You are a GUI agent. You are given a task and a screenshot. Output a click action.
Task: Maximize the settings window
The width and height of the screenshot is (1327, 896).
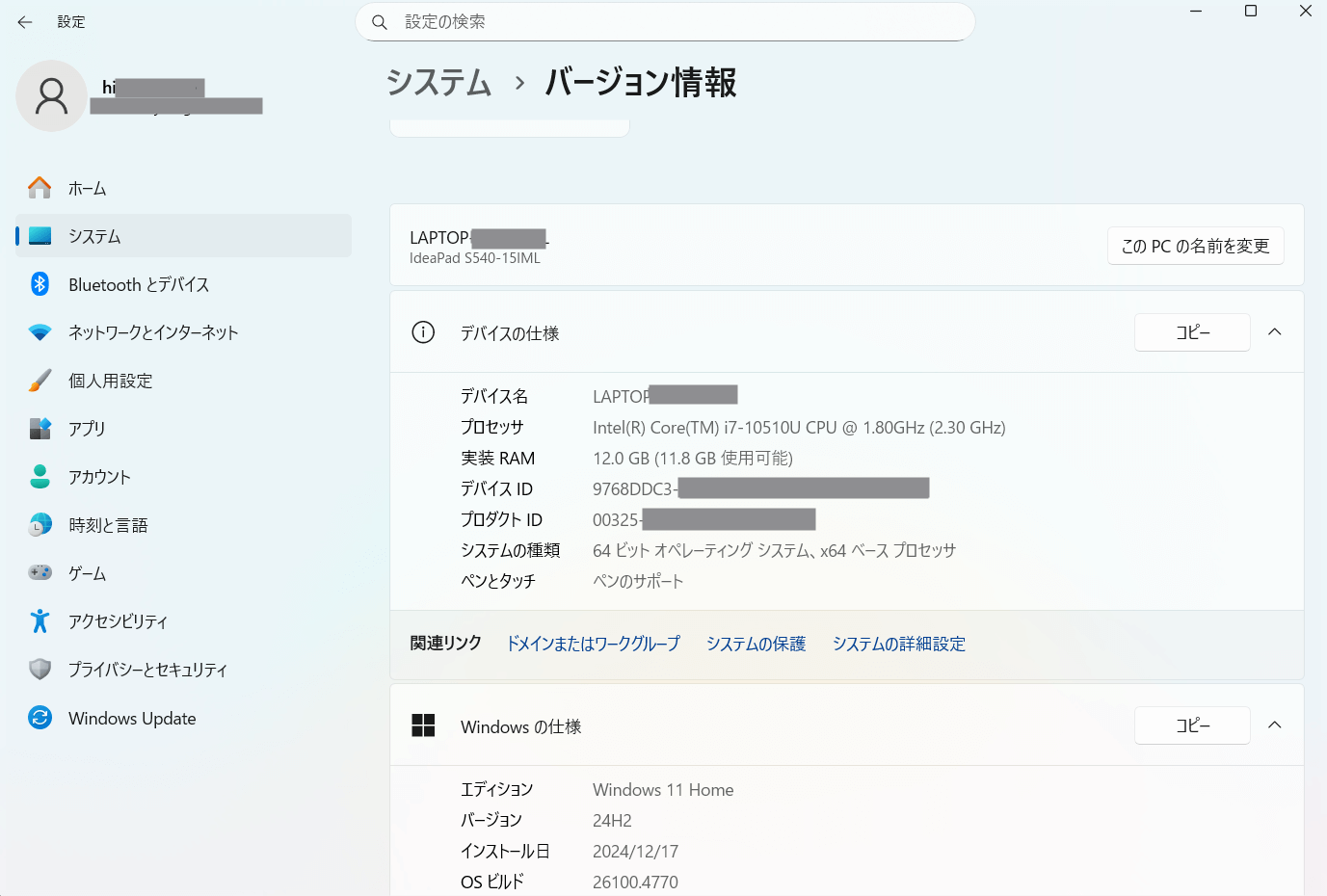click(1251, 12)
